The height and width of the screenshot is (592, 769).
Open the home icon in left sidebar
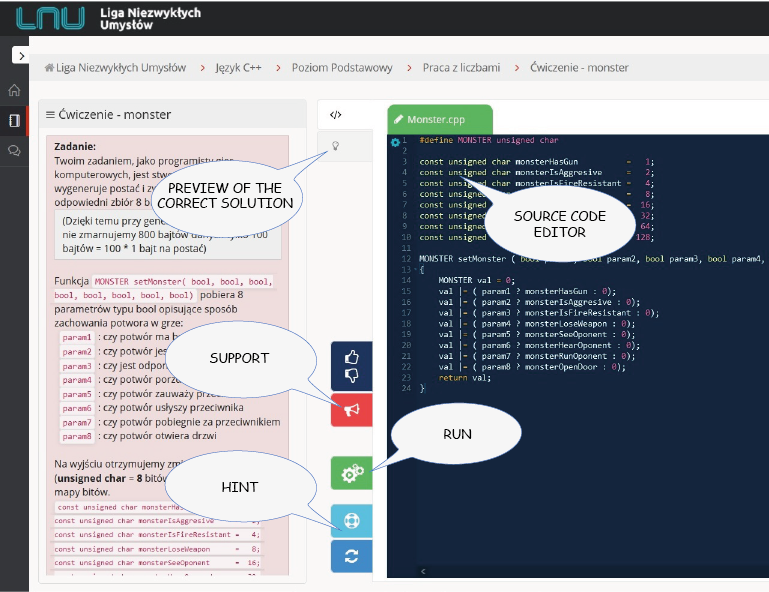[x=14, y=90]
